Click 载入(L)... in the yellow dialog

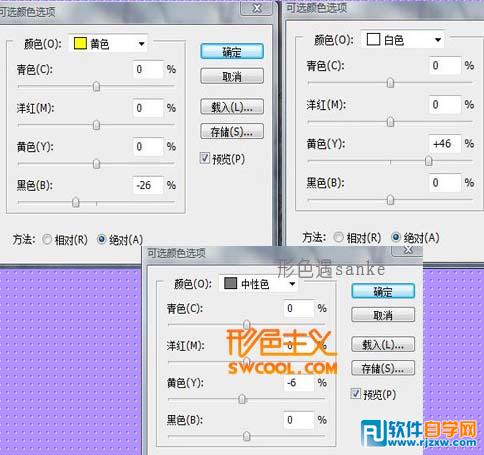click(x=232, y=107)
